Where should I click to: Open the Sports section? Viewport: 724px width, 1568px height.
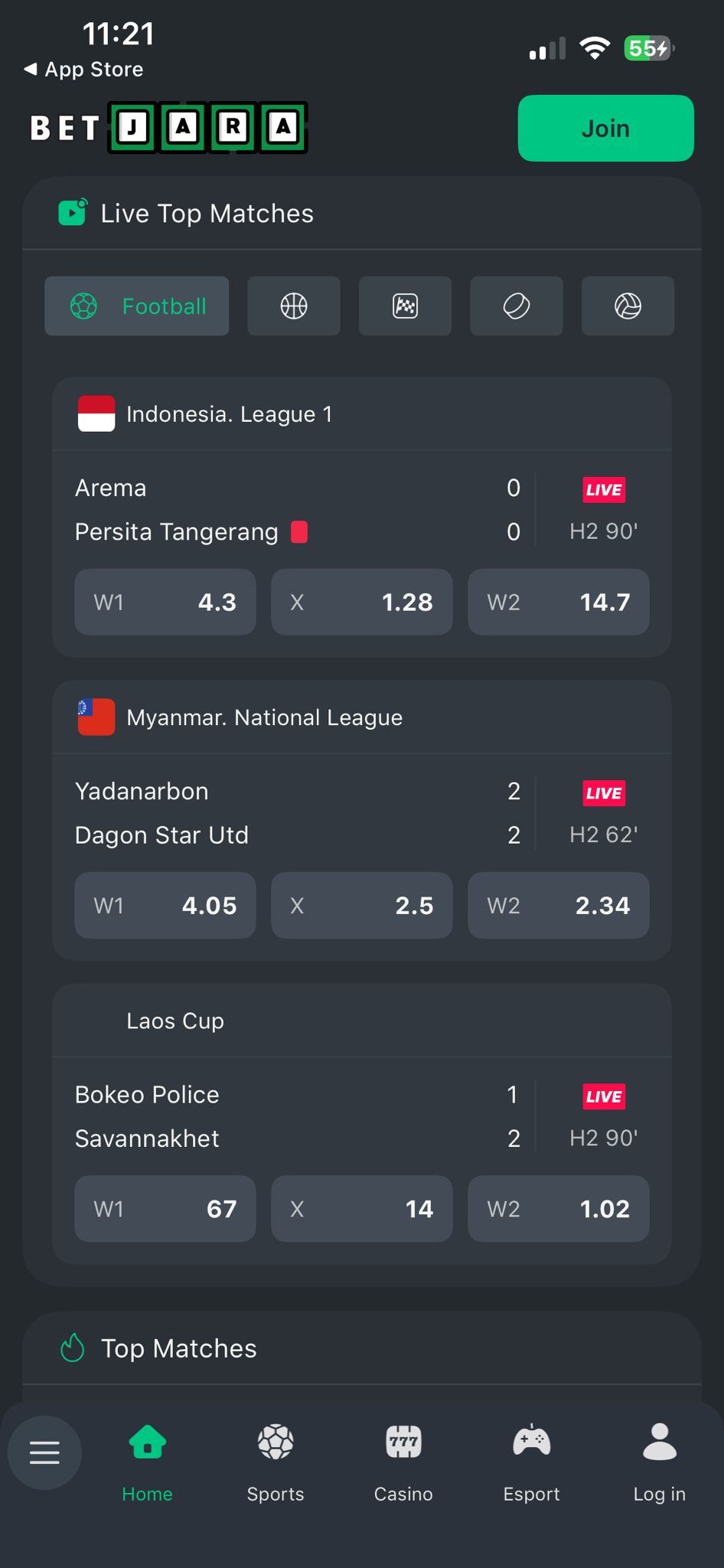point(276,1462)
